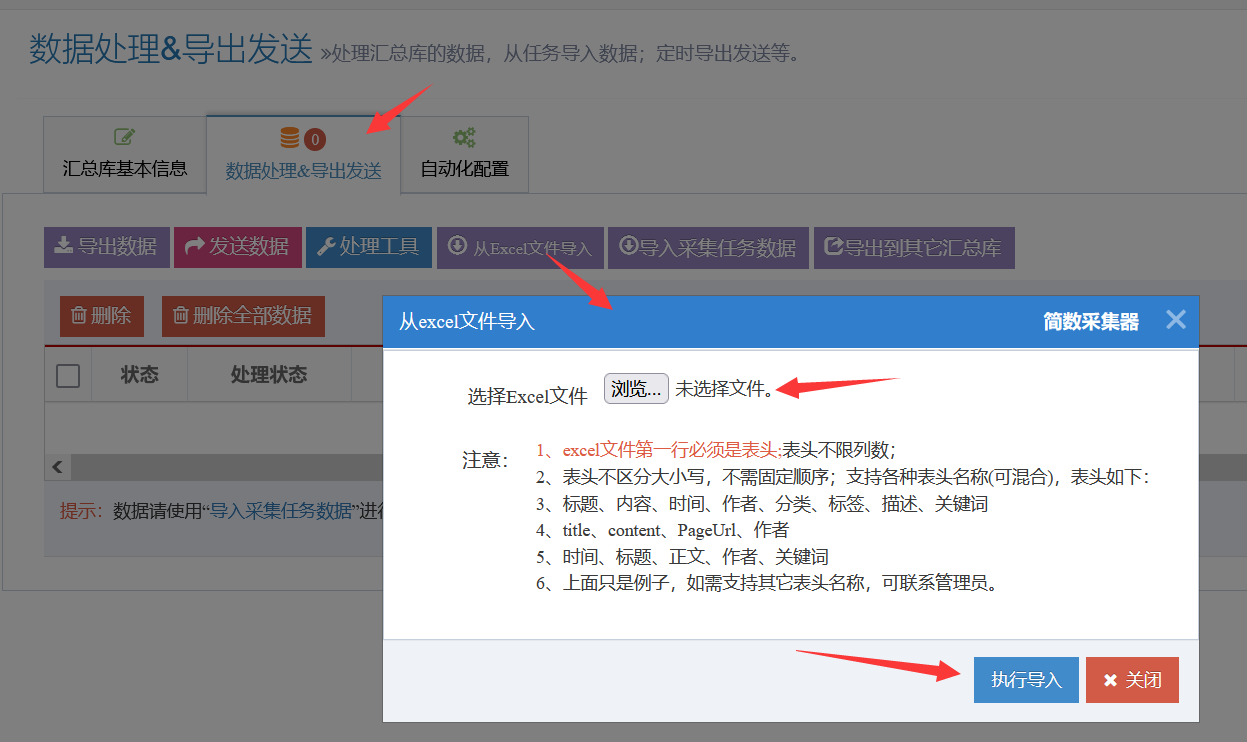Screen dimensions: 1247x742
Task: Click the wrench icon on 处理工具
Action: tap(326, 246)
